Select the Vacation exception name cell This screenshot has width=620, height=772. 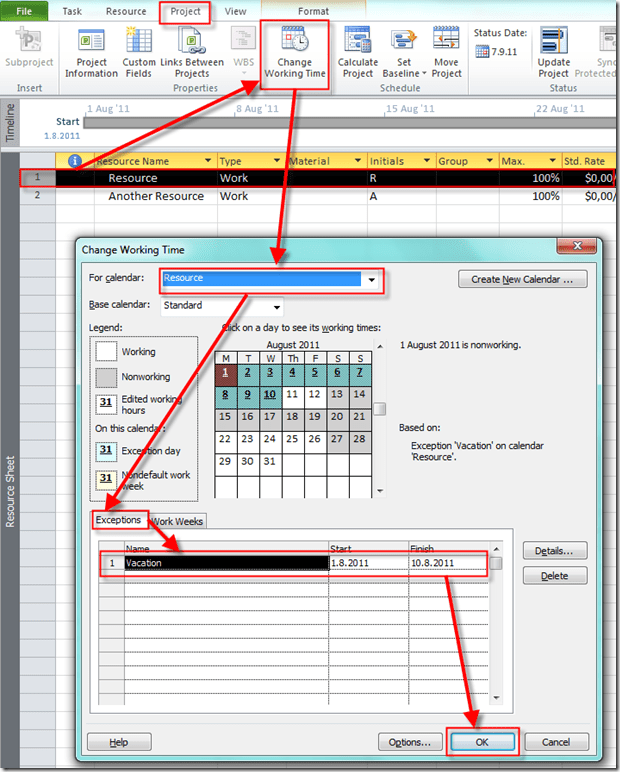(x=226, y=563)
